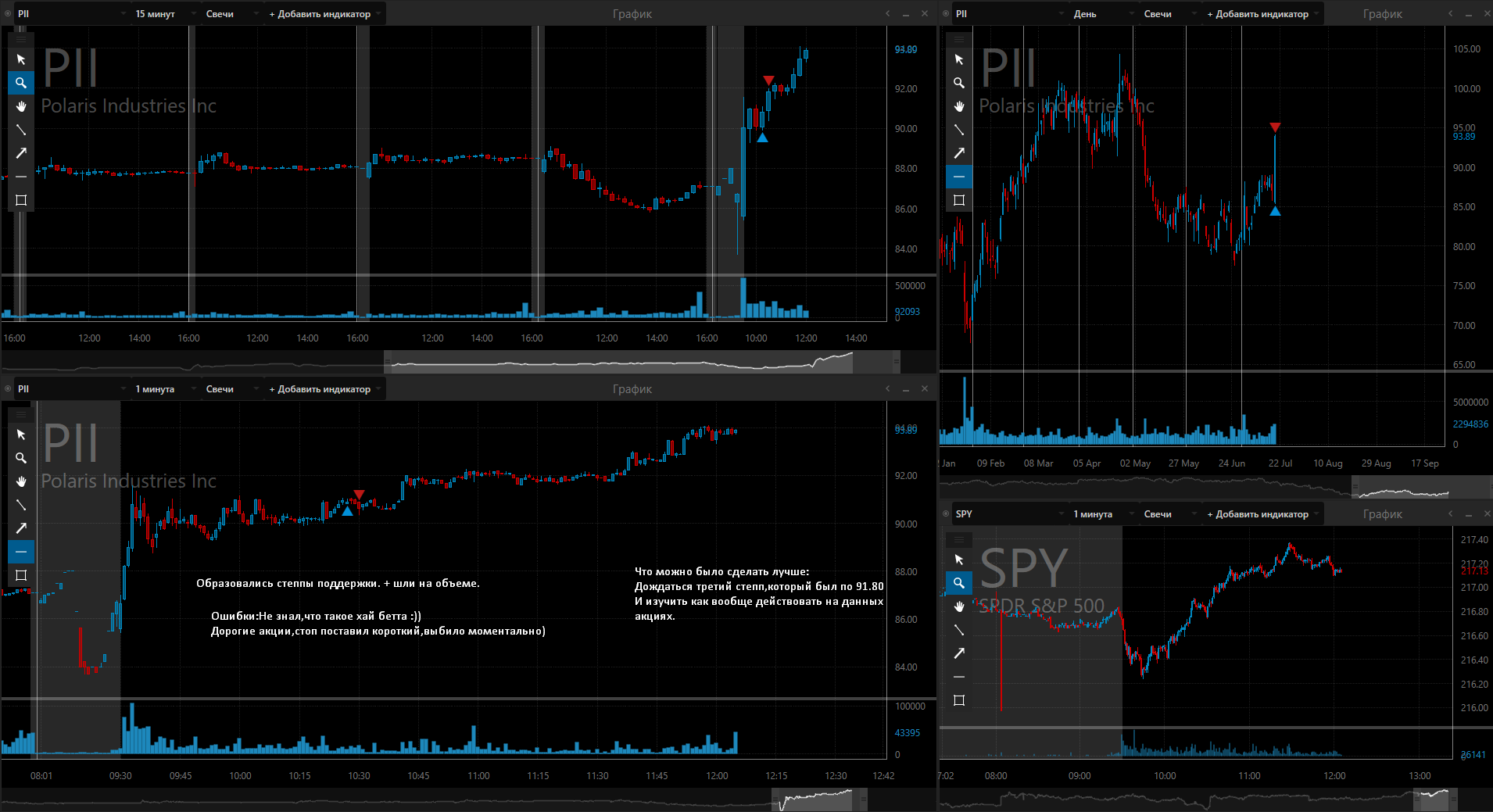The height and width of the screenshot is (812, 1493).
Task: Click back arrow in SPY chart header
Action: click(1451, 513)
